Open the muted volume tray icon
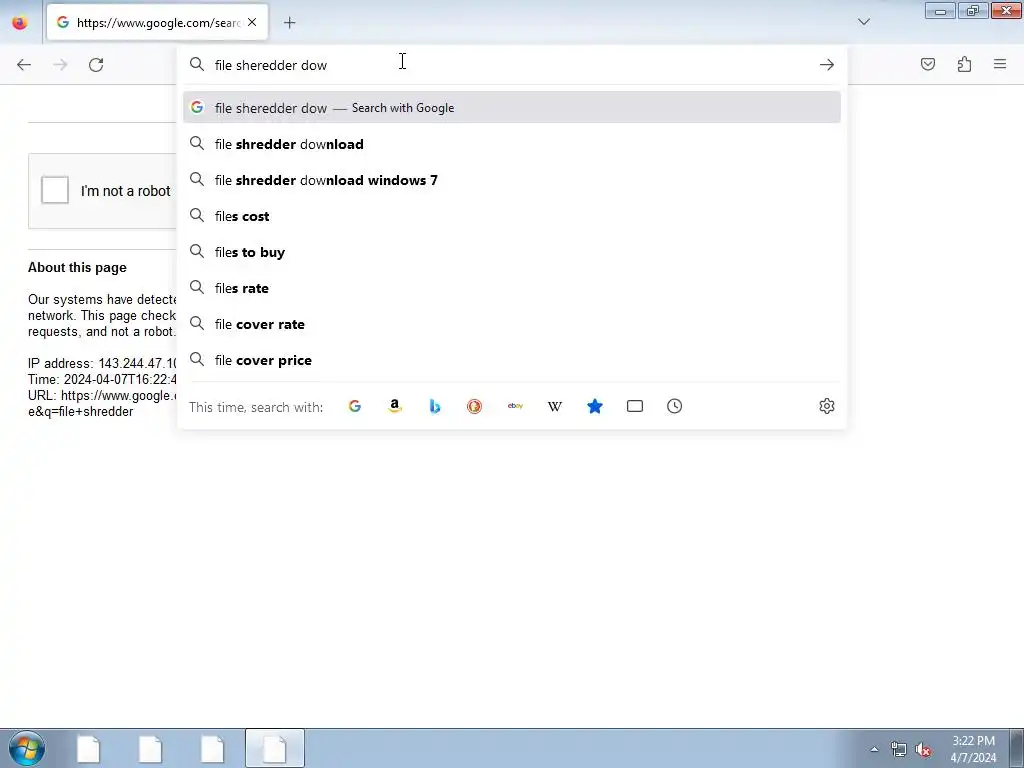Image resolution: width=1024 pixels, height=768 pixels. (923, 749)
